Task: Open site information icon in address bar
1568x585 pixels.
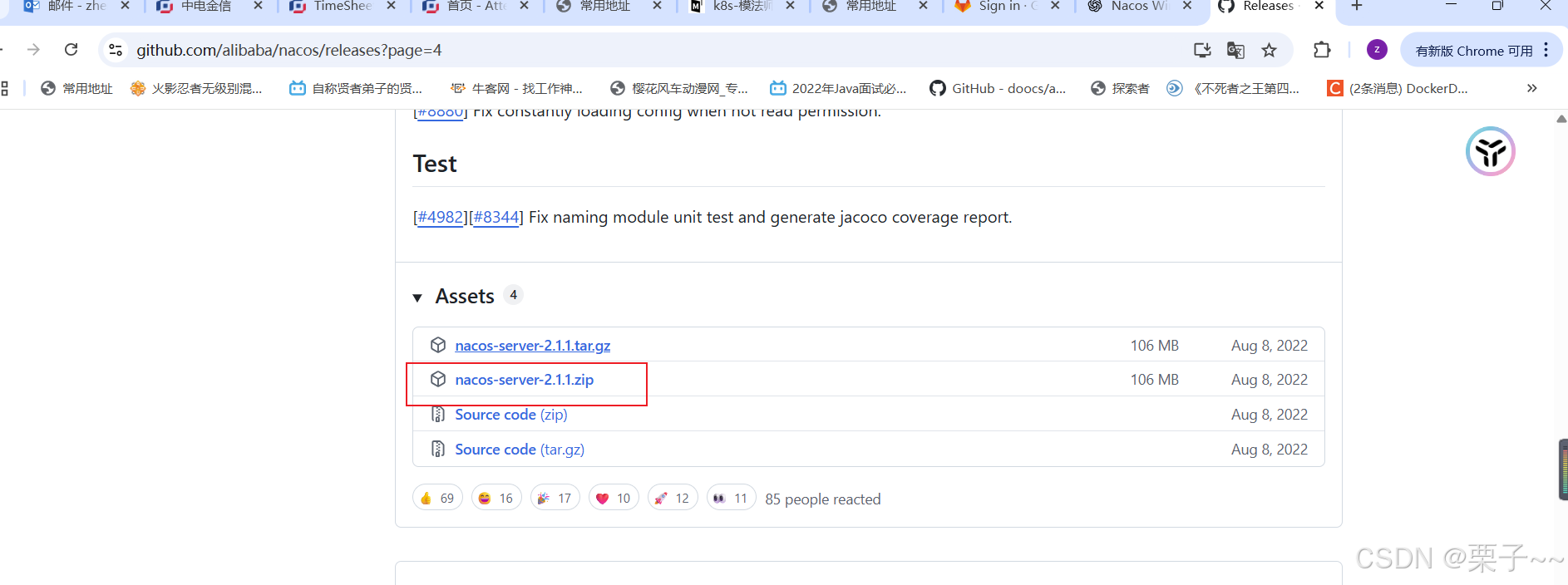Action: click(116, 50)
